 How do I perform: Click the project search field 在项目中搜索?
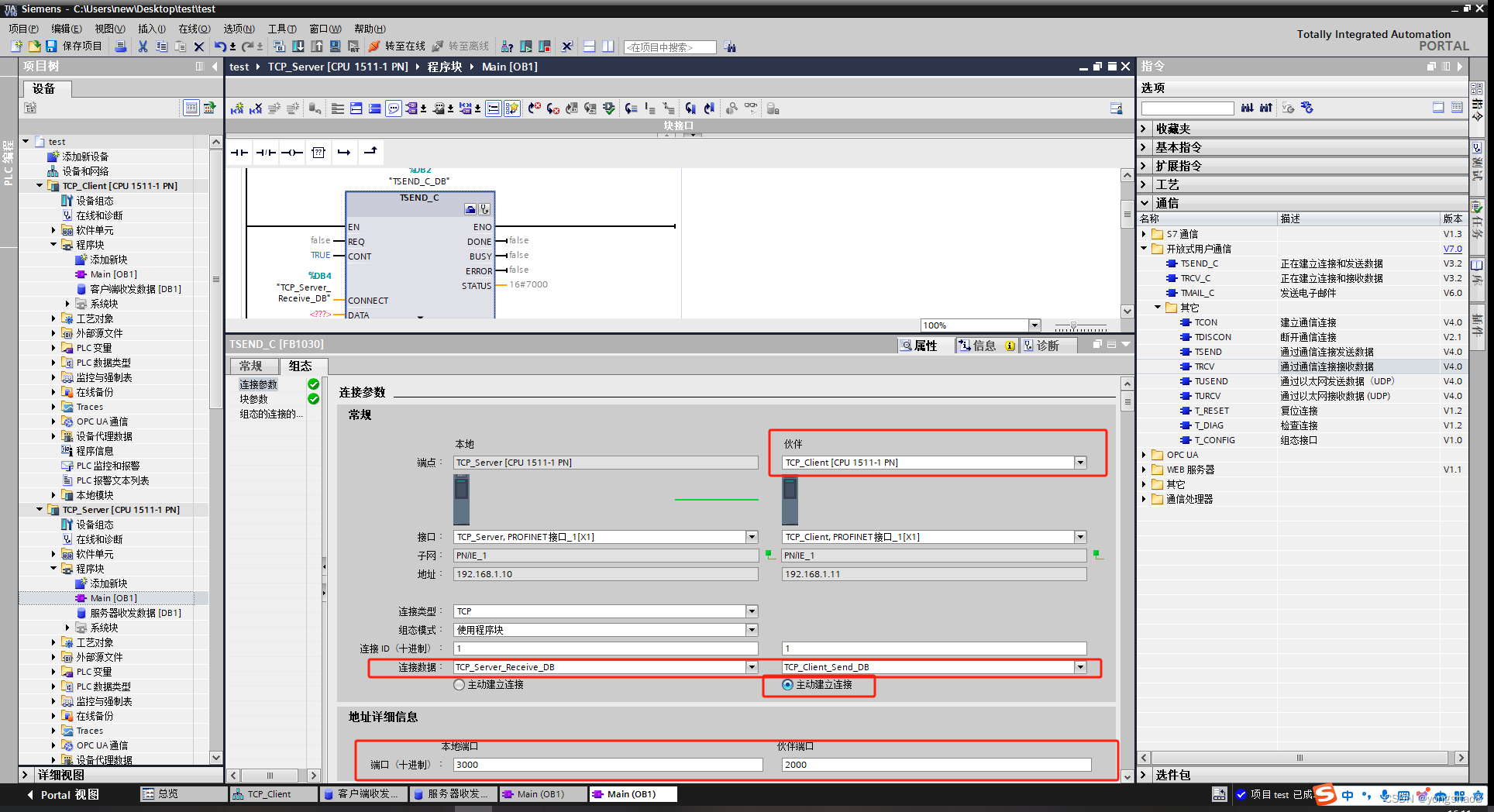pos(670,47)
